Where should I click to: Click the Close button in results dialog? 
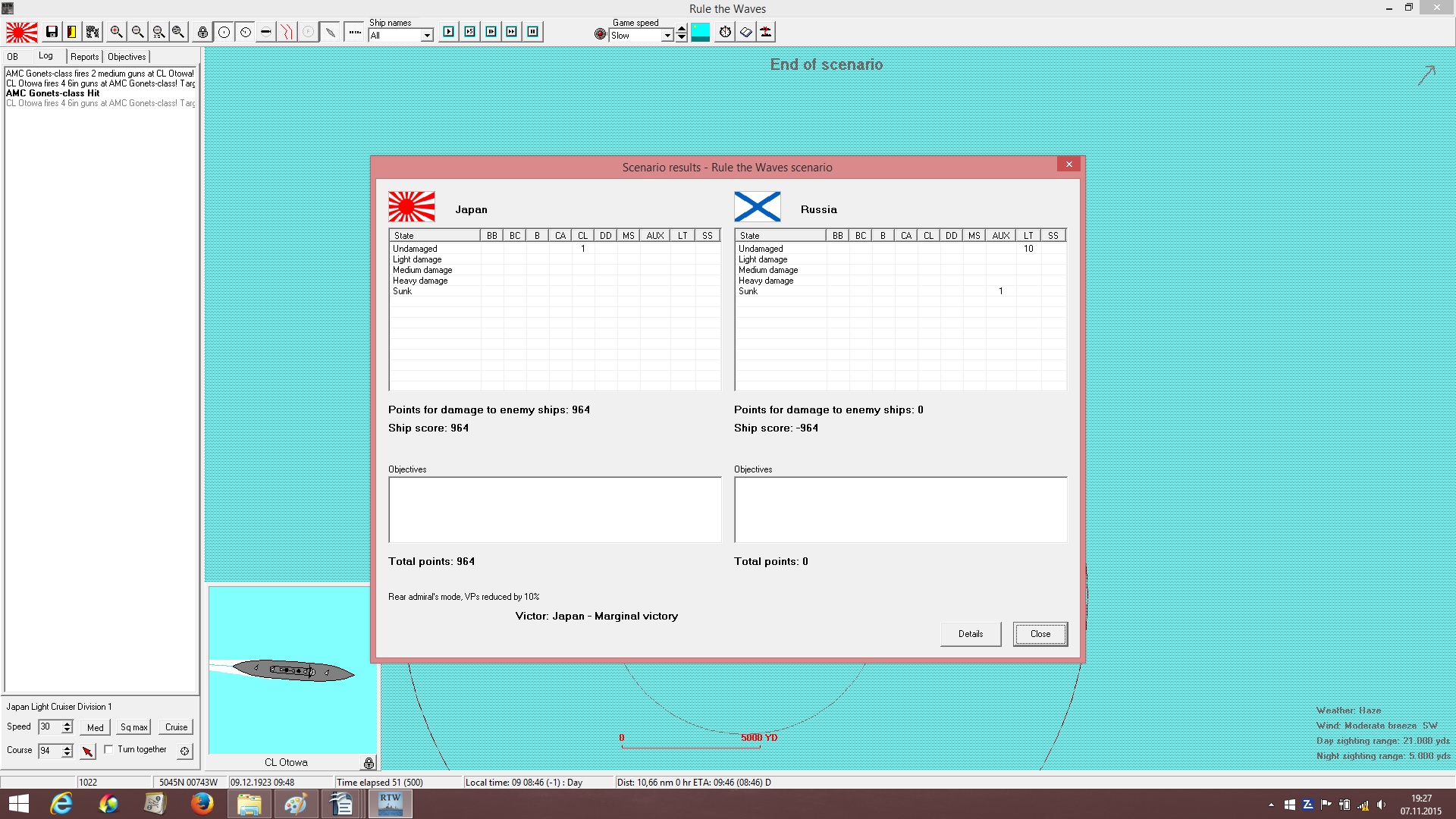point(1040,634)
